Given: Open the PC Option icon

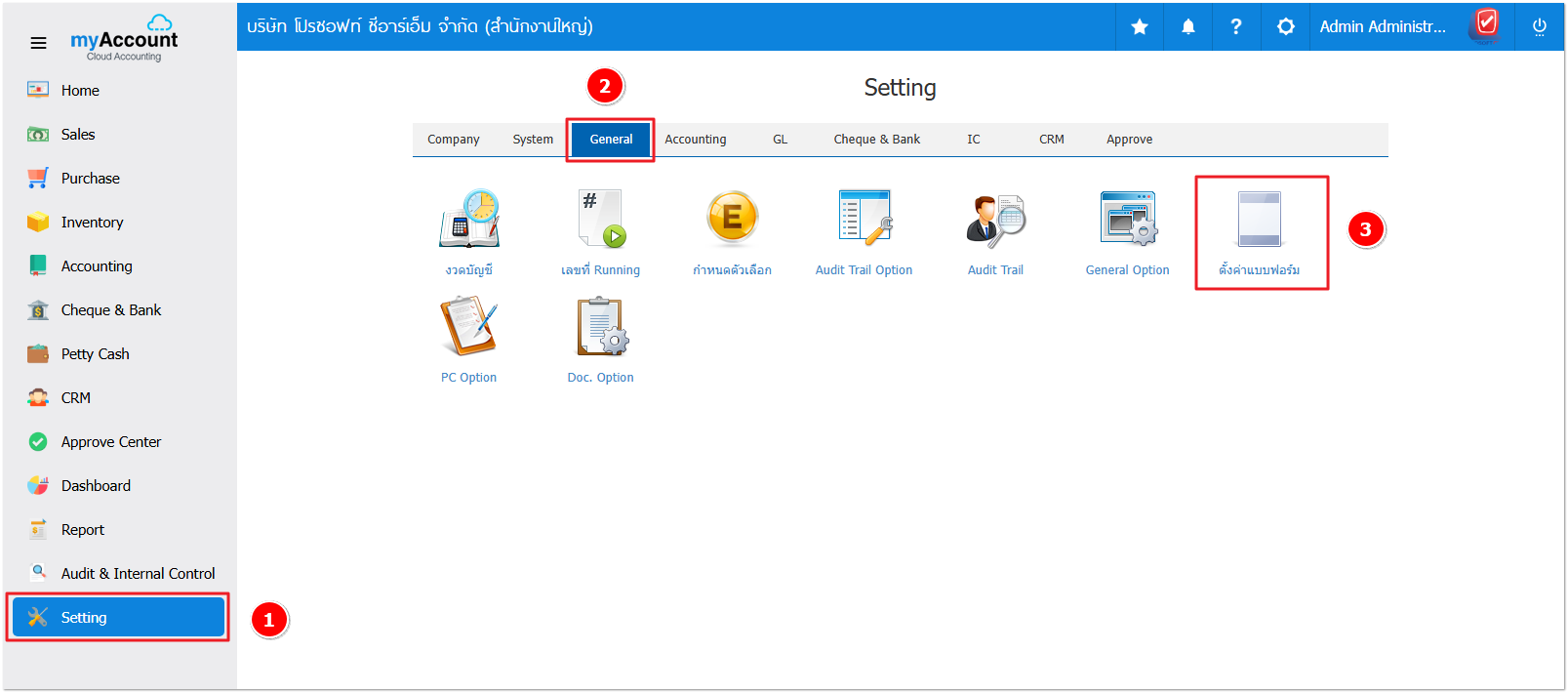Looking at the screenshot, I should 469,327.
